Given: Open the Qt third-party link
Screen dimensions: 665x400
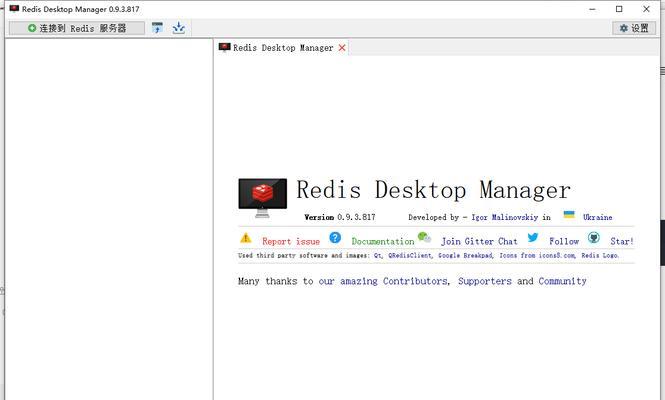Looking at the screenshot, I should tap(377, 255).
